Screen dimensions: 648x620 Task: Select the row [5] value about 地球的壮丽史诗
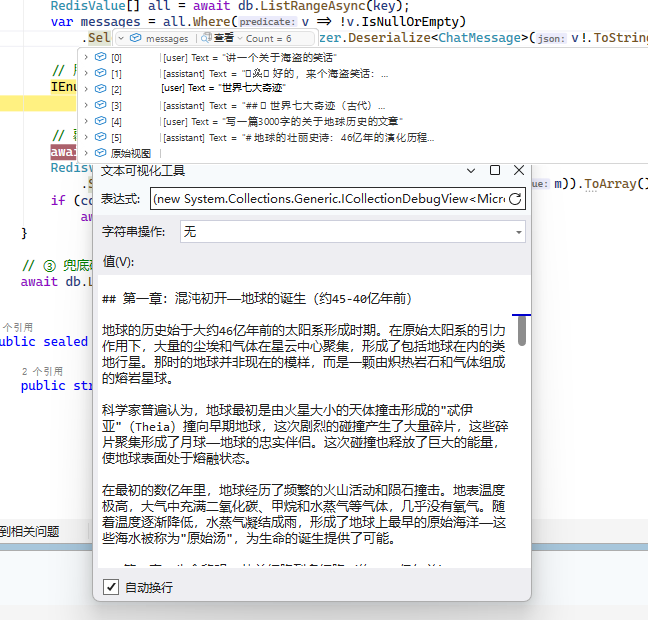[x=338, y=138]
